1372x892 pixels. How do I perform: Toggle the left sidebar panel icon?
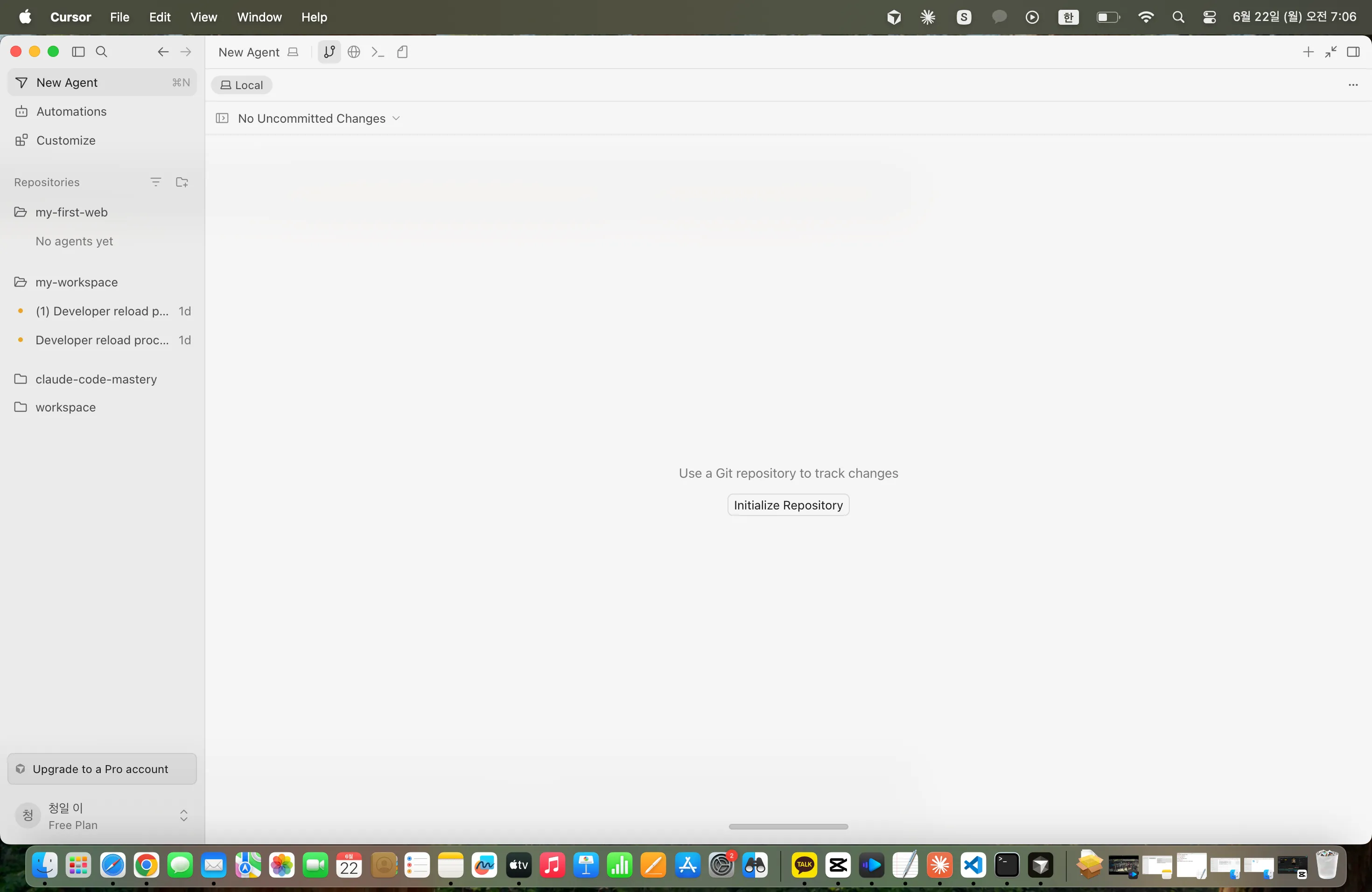click(x=78, y=52)
